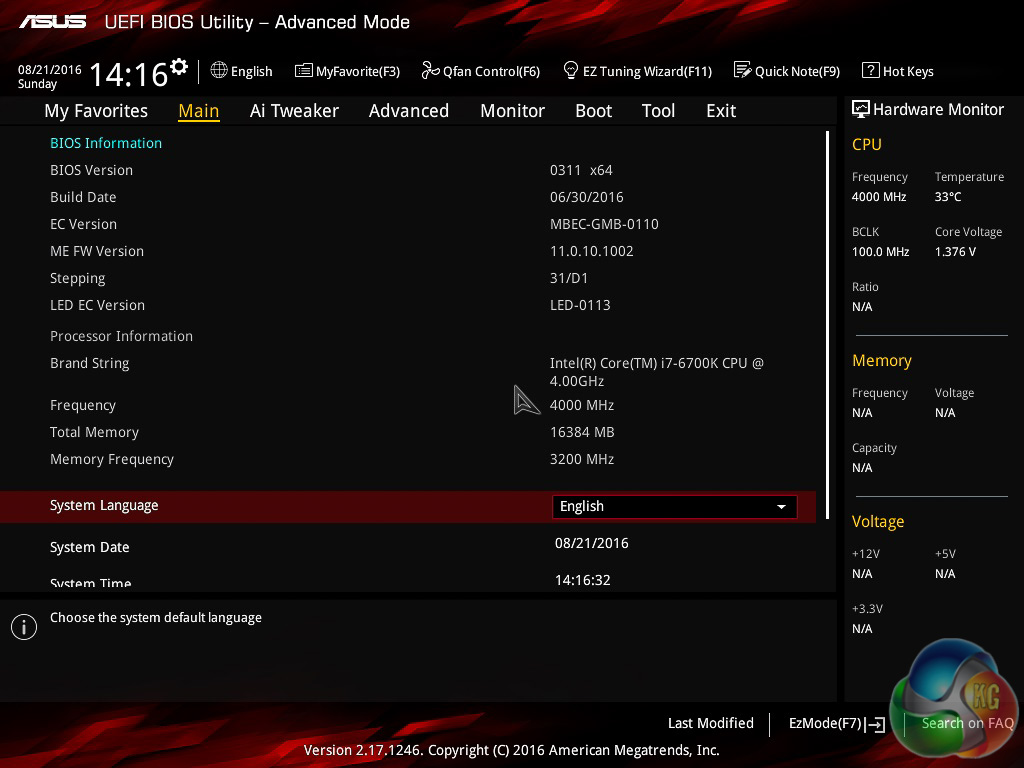Open Quick Note notepad icon

(742, 70)
